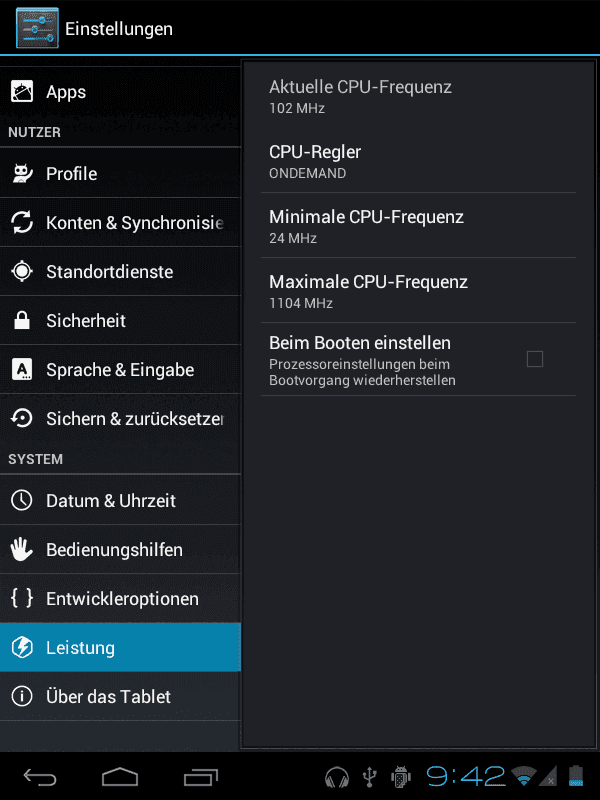Tap the 9:42 status bar clock
This screenshot has width=600, height=800.
pyautogui.click(x=465, y=777)
